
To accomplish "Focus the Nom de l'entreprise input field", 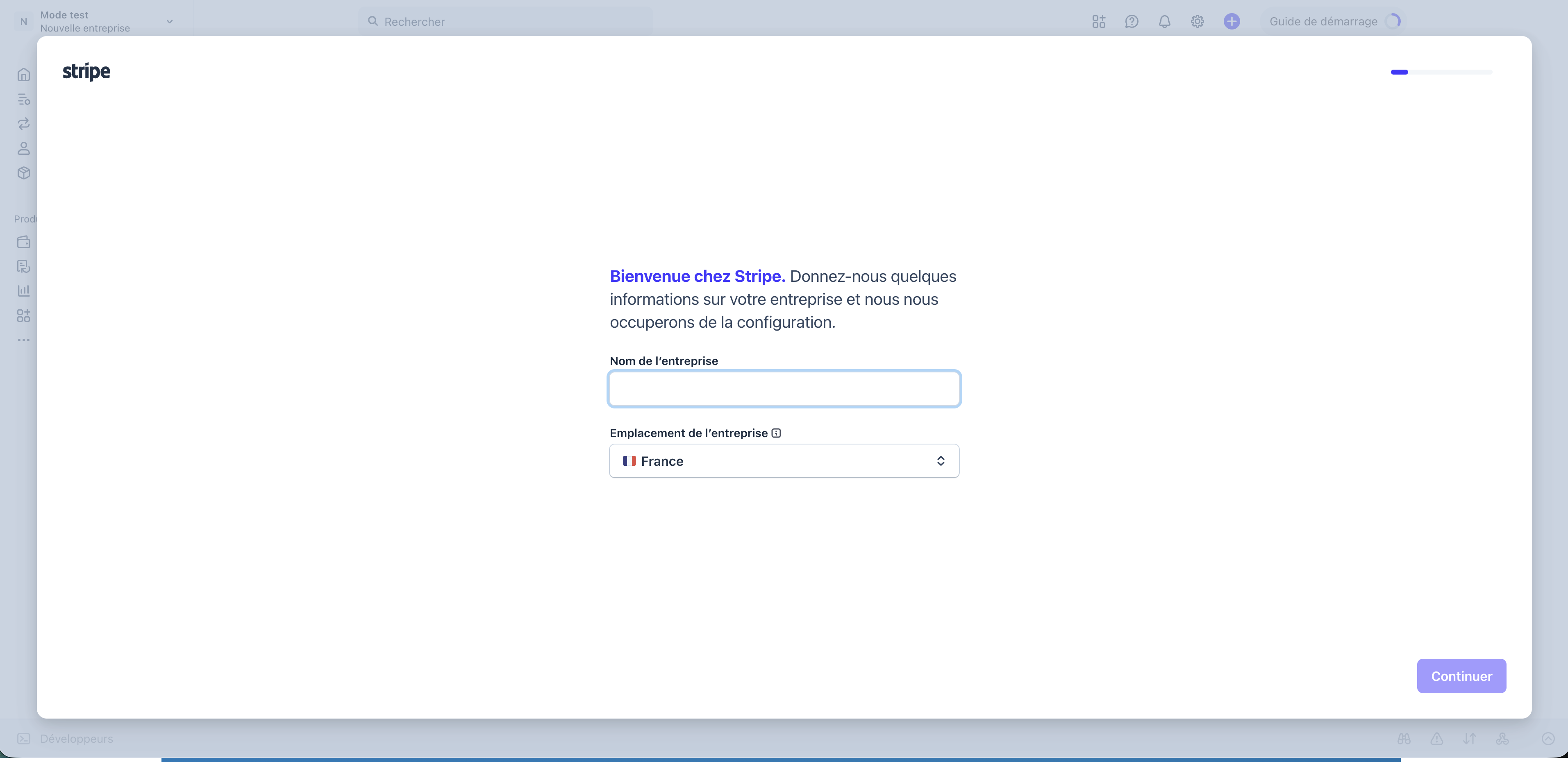I will 784,388.
